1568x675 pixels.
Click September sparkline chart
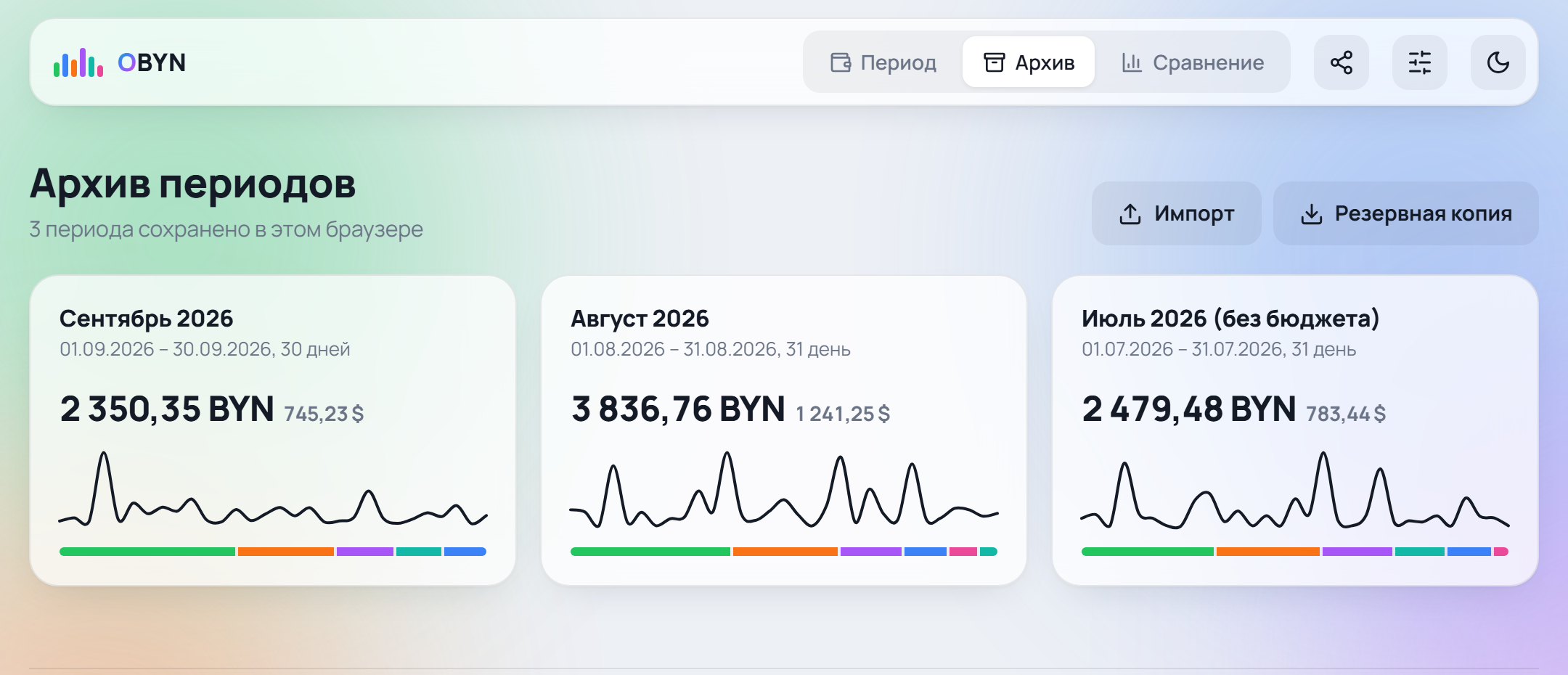click(x=273, y=488)
